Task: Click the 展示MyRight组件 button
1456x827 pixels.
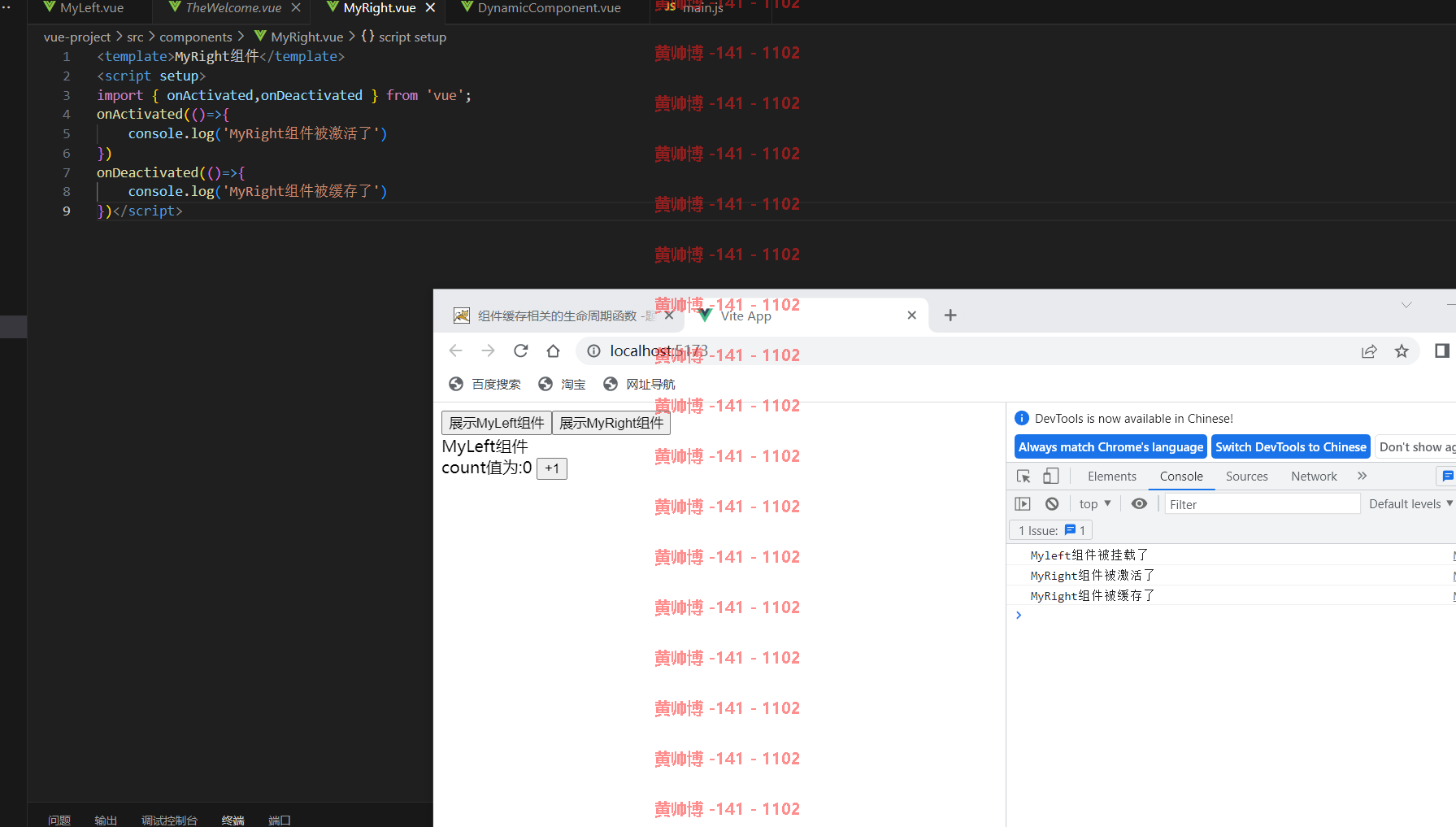Action: click(611, 423)
